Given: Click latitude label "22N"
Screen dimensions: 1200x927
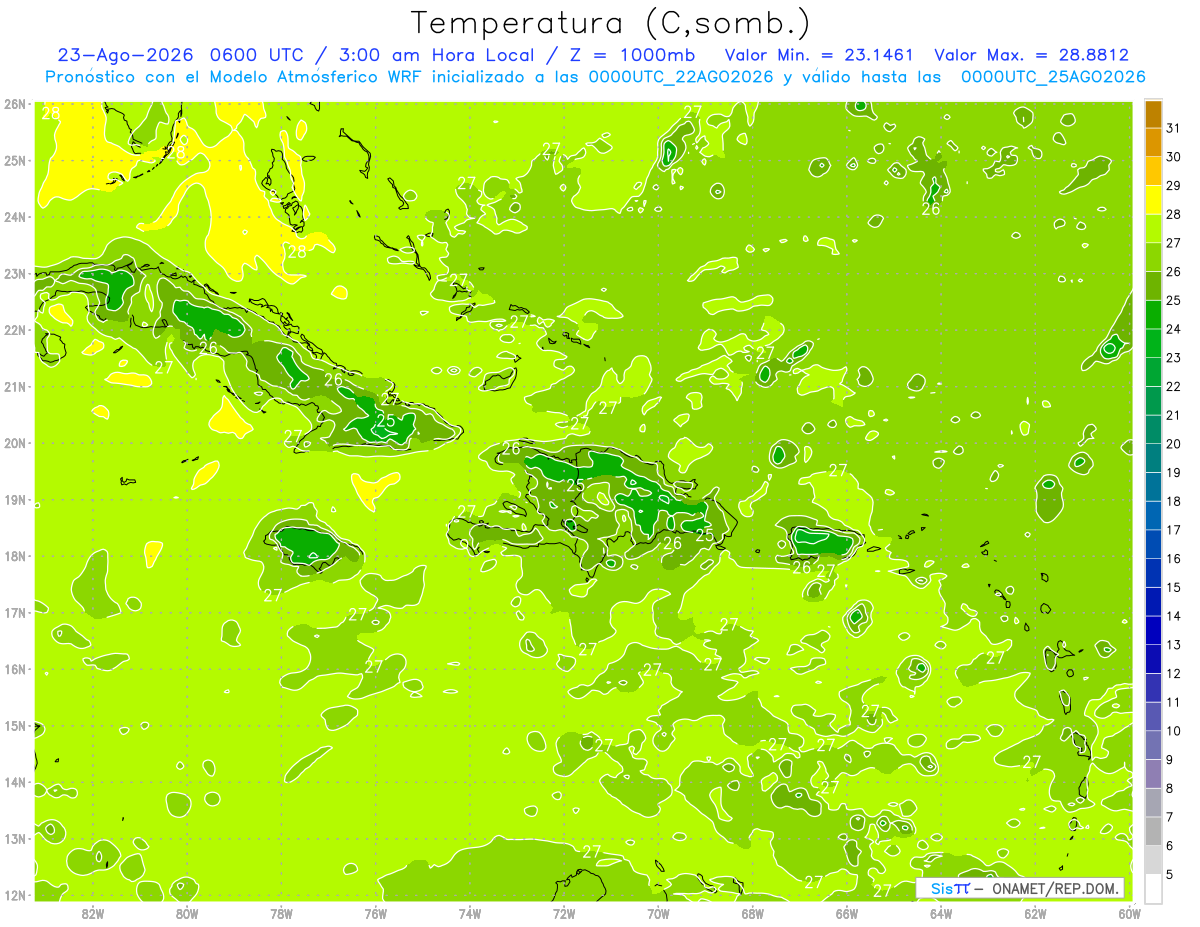Looking at the screenshot, I should pyautogui.click(x=14, y=330).
